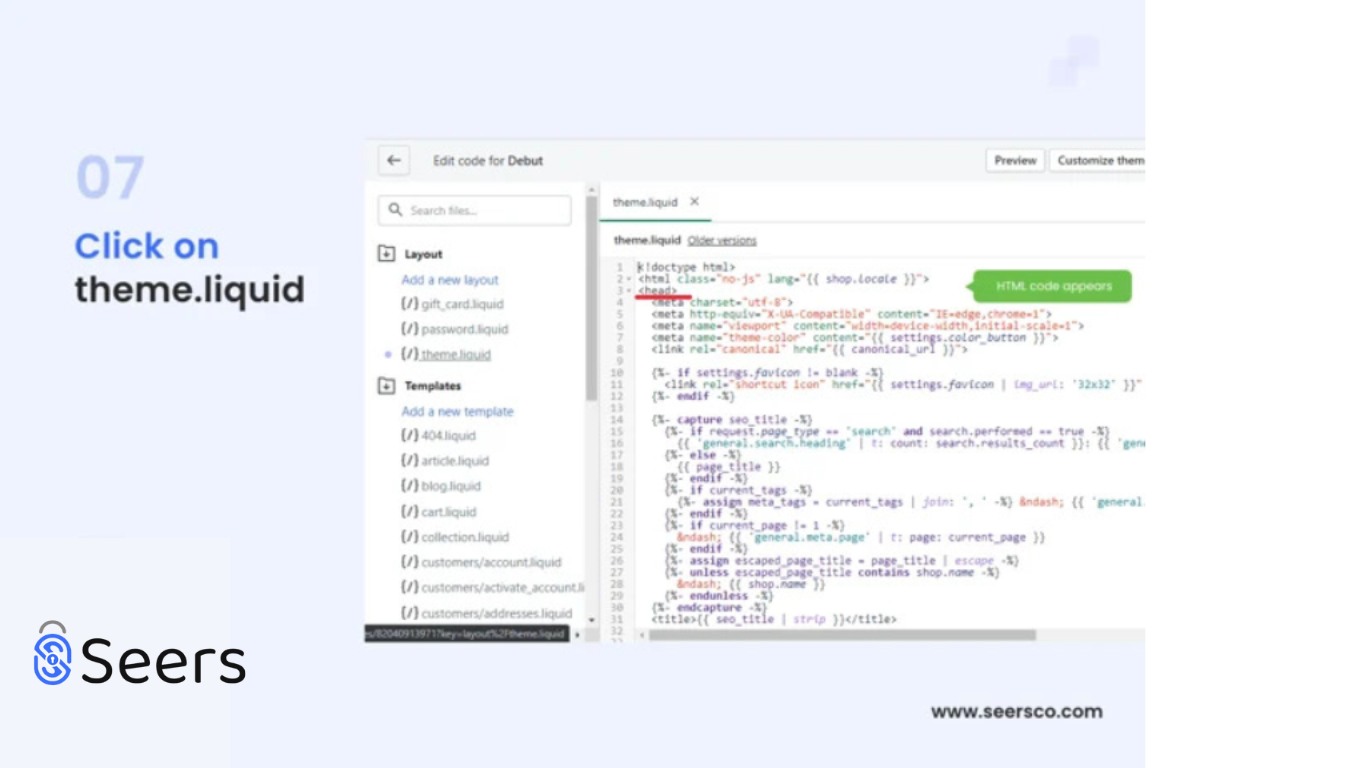
Task: Click www.seersco.com web address
Action: [1016, 712]
